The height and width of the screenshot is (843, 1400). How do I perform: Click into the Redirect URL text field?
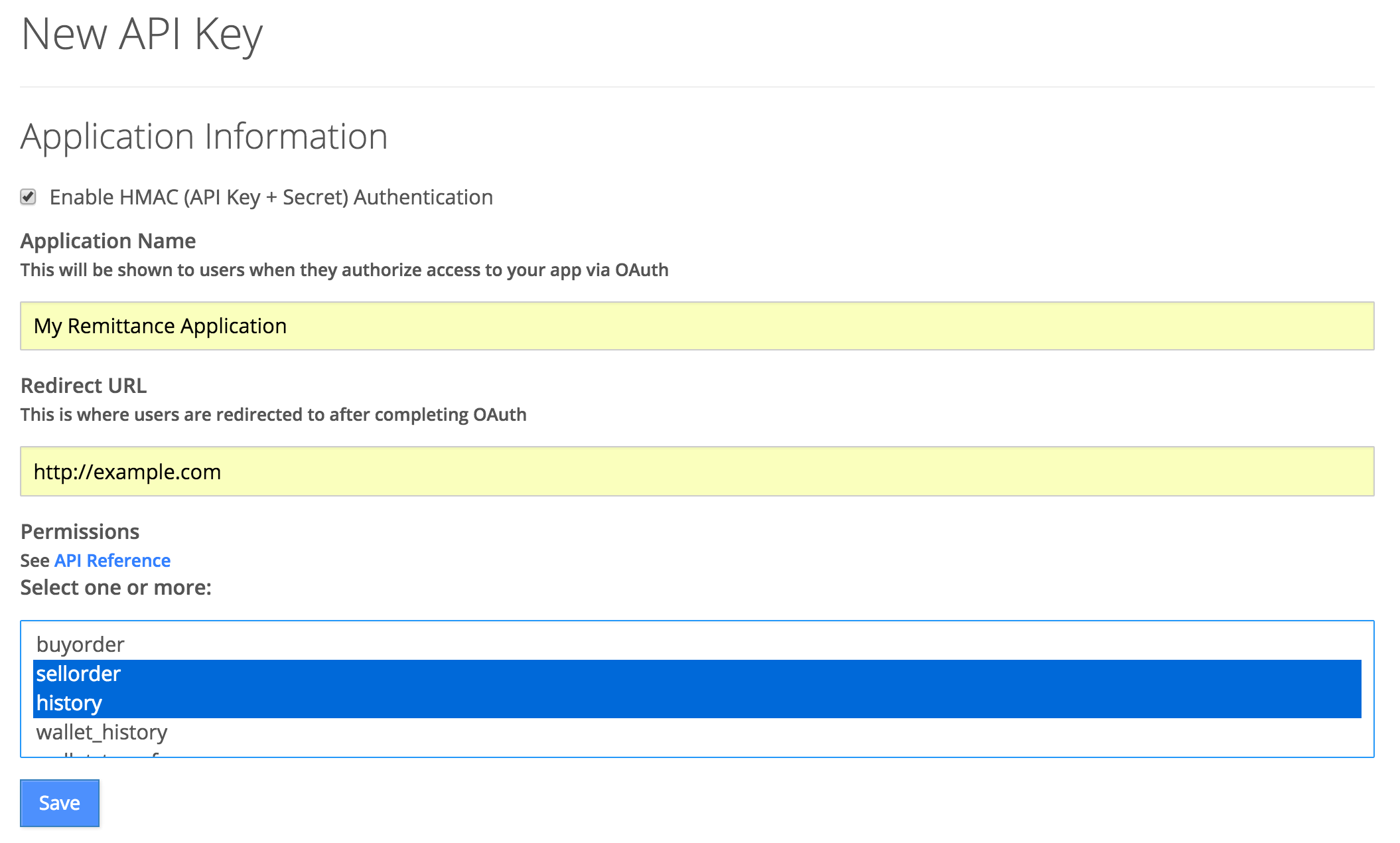pos(697,471)
